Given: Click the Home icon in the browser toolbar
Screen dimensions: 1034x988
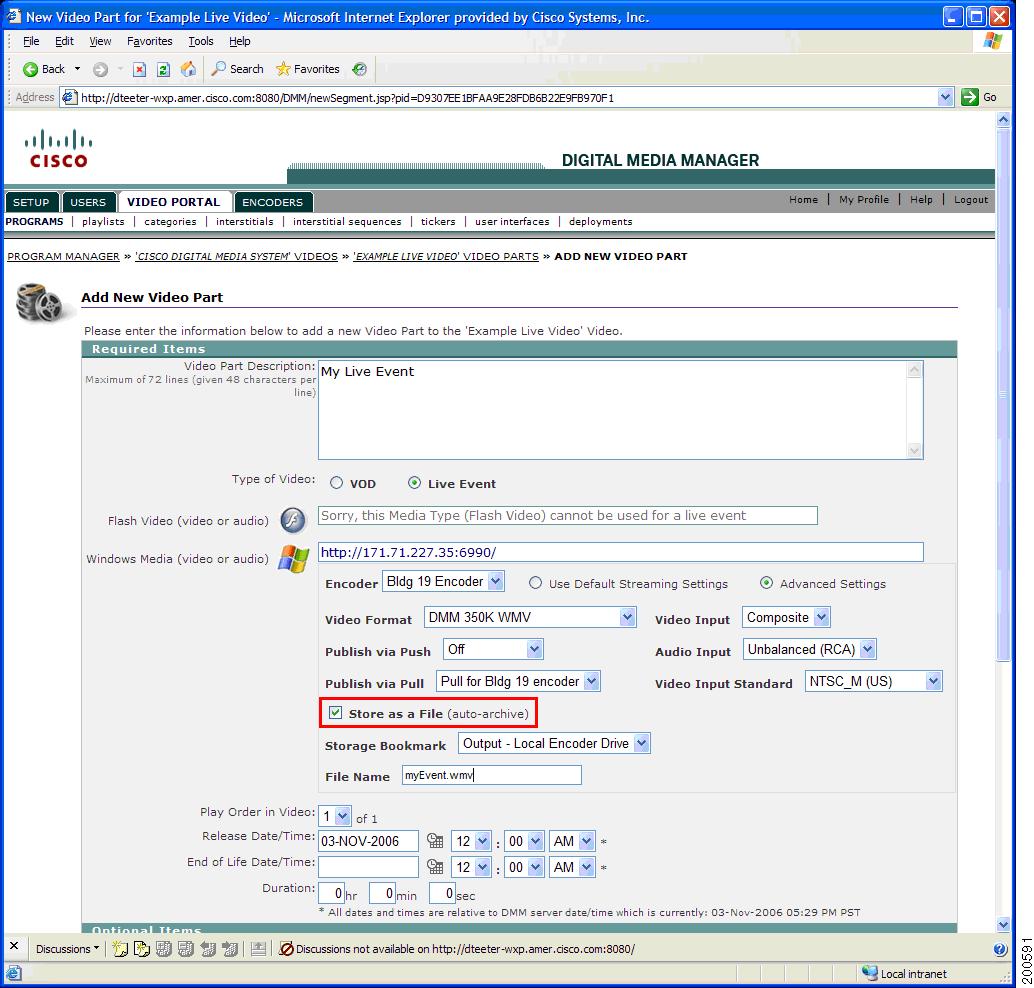Looking at the screenshot, I should (187, 69).
